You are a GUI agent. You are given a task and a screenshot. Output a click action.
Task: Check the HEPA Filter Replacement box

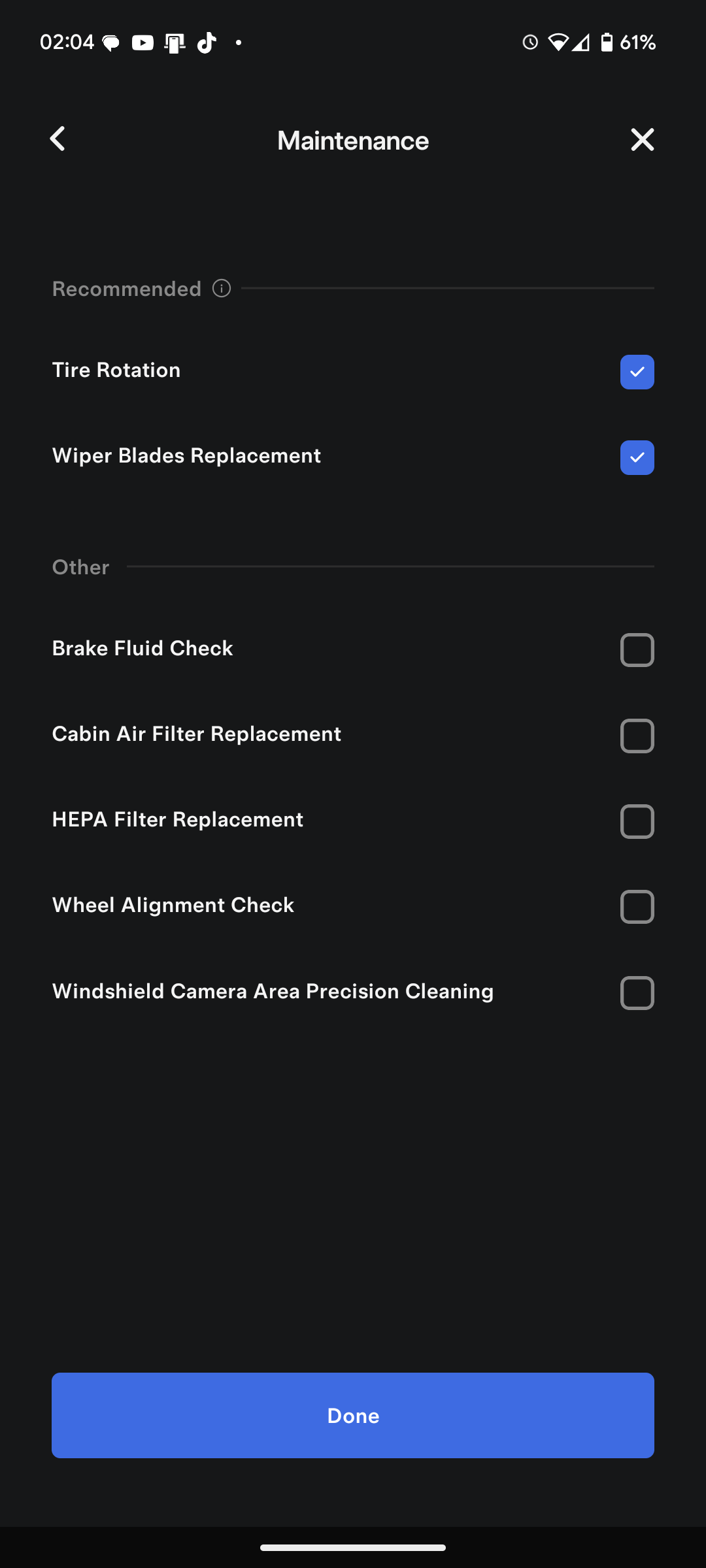(637, 821)
